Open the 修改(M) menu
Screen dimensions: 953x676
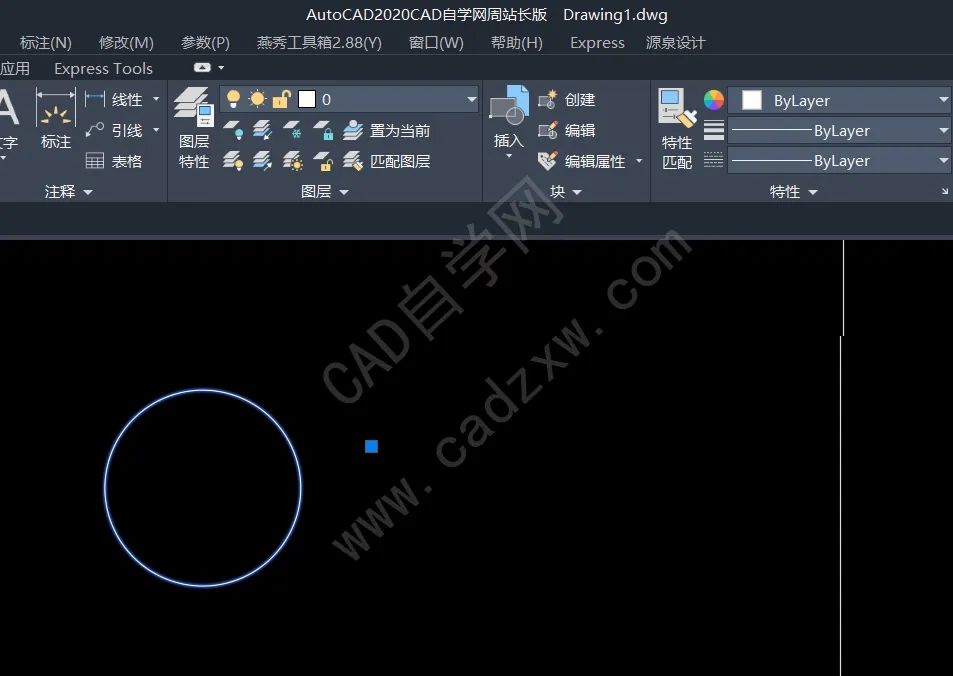pos(126,42)
